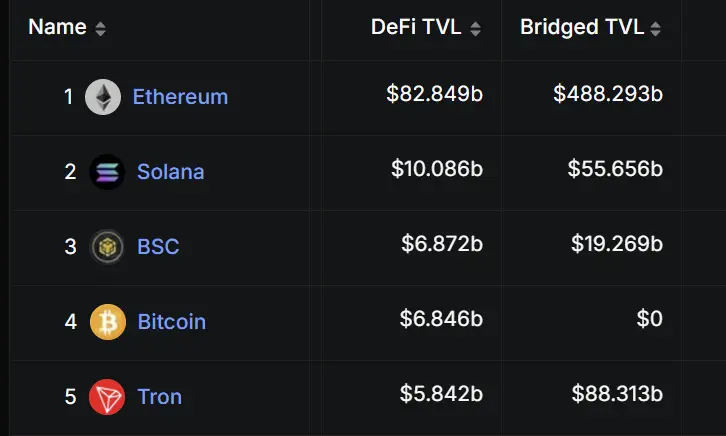Viewport: 726px width, 436px height.
Task: Select Ethereum's $82.849b DeFi TVL cell
Action: [x=435, y=94]
